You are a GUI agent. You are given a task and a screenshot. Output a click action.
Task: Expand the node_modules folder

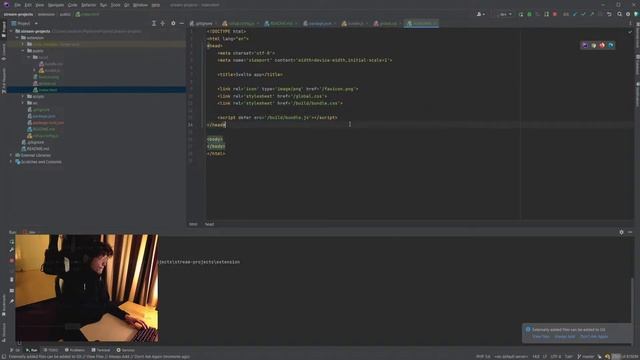[23, 44]
